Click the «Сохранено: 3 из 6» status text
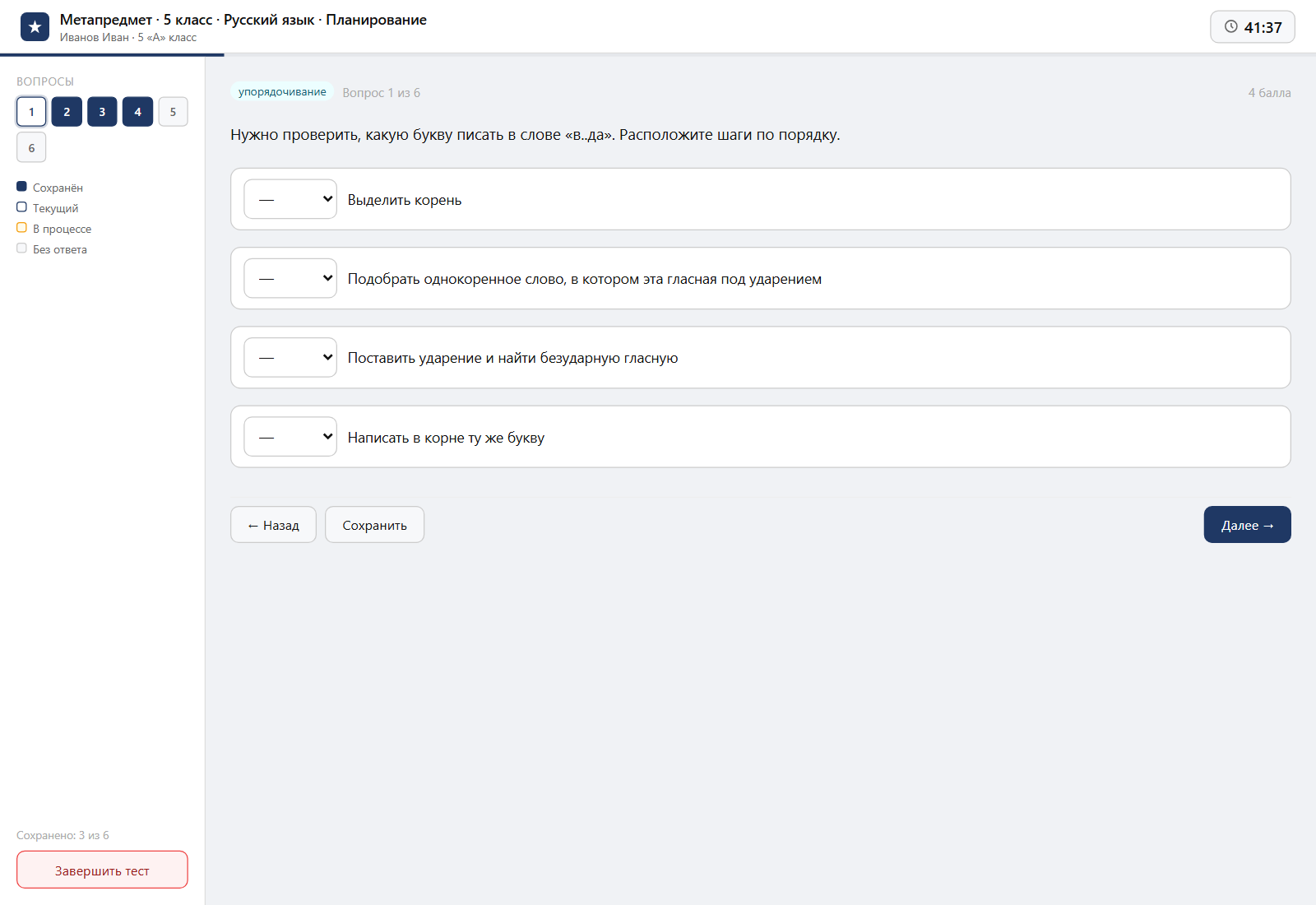Image resolution: width=1316 pixels, height=905 pixels. pos(63,835)
